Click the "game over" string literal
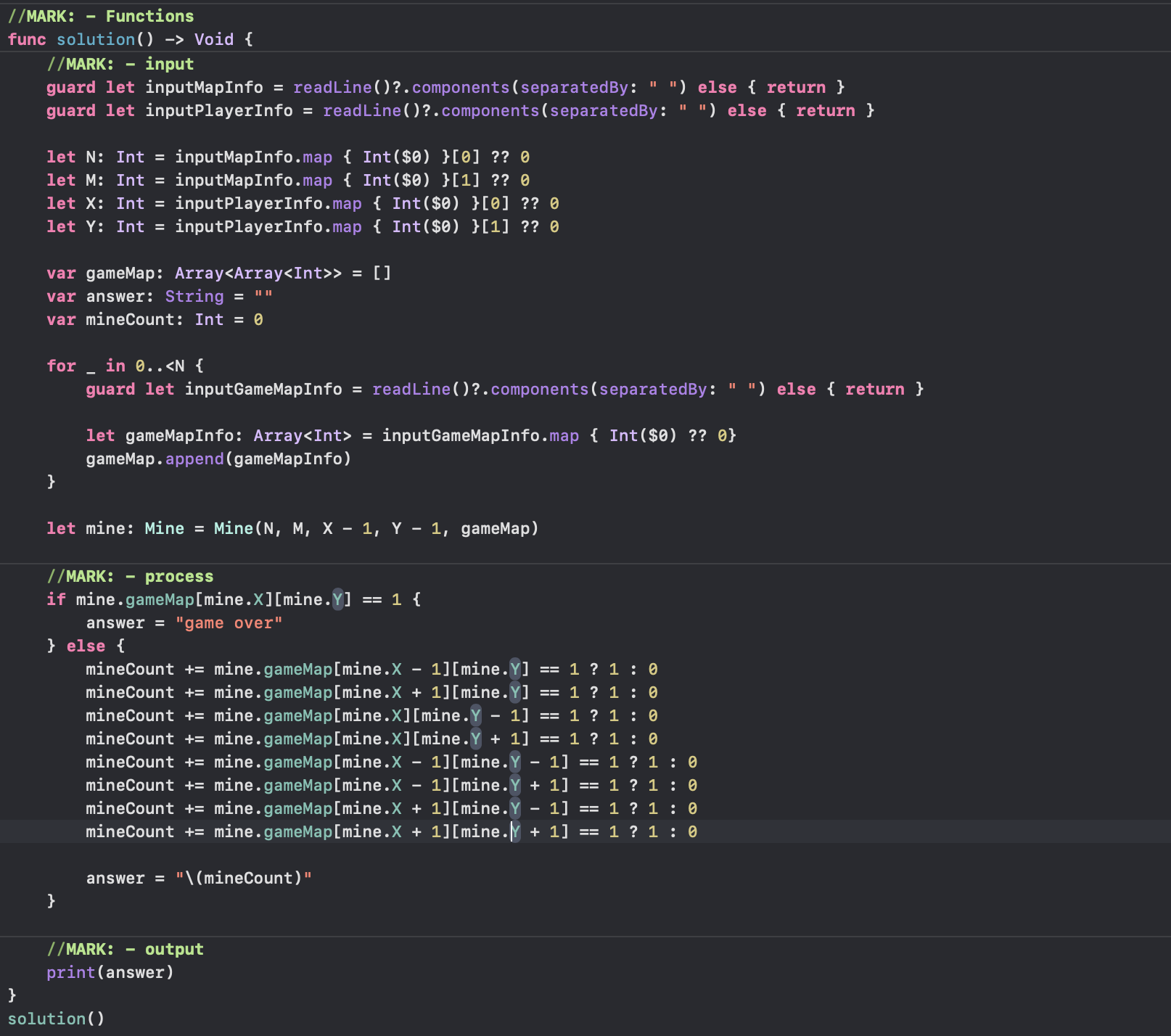The height and width of the screenshot is (1036, 1171). coord(229,622)
